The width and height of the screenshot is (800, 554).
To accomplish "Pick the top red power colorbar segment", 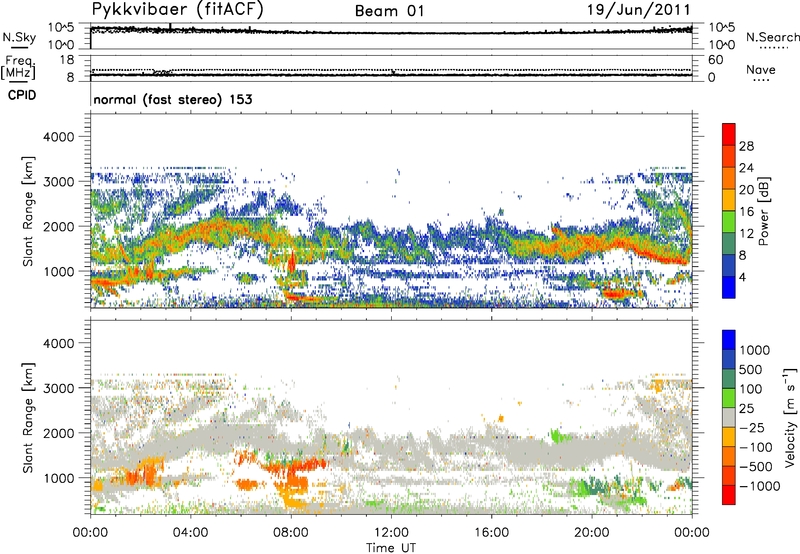I will coord(729,135).
